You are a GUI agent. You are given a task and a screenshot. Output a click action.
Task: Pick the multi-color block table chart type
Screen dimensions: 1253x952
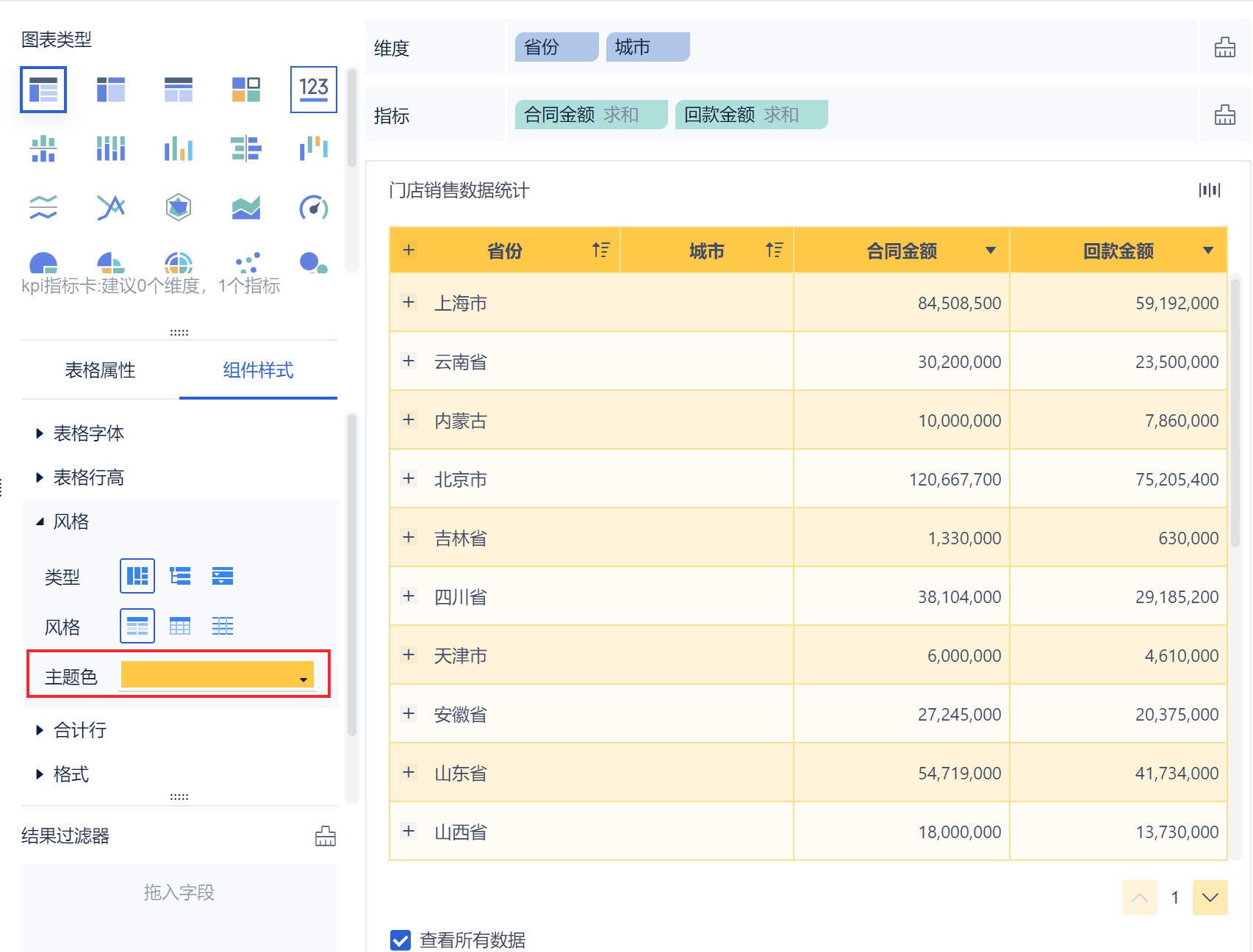(x=246, y=90)
